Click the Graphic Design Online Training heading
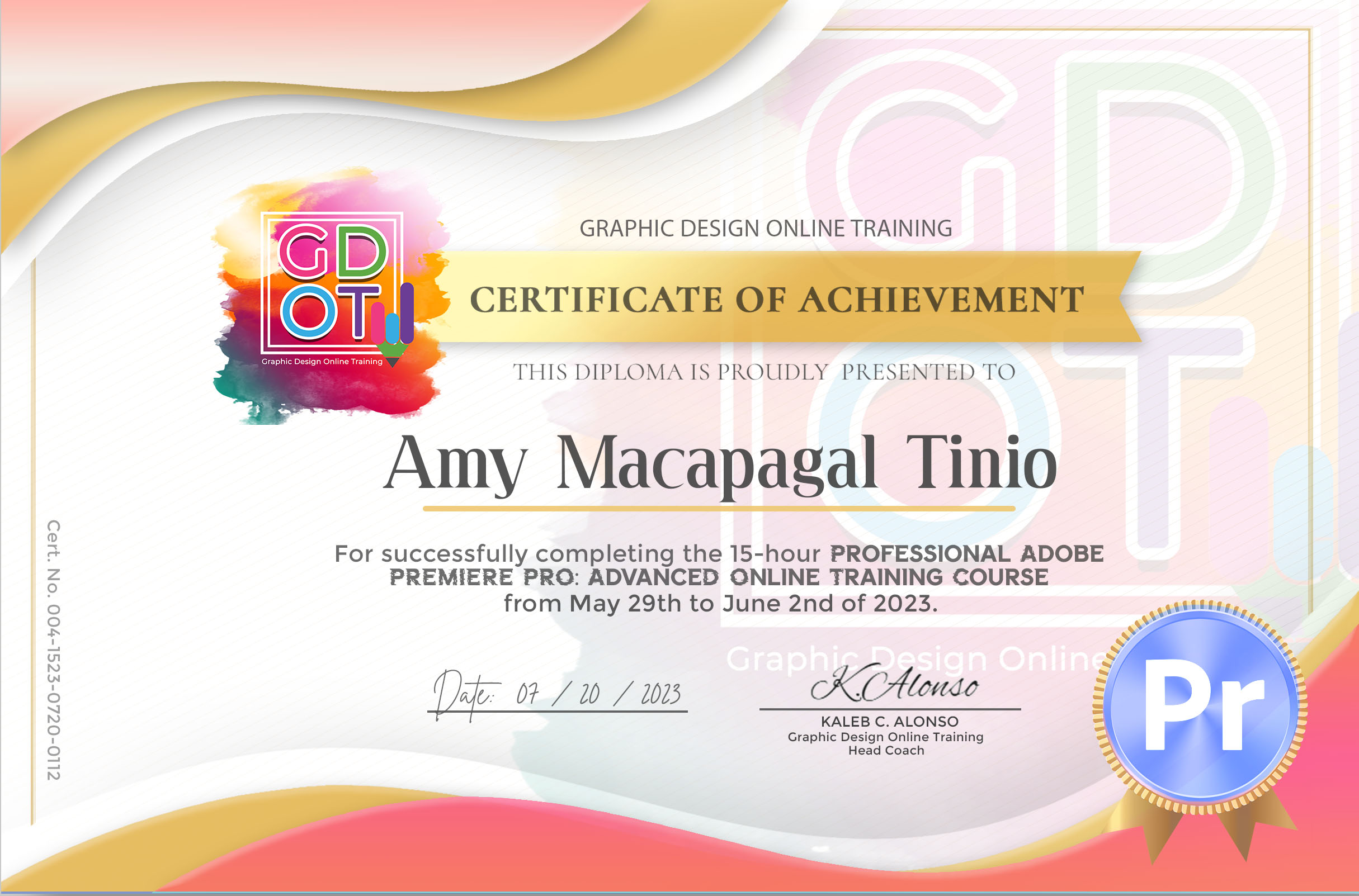 [766, 229]
